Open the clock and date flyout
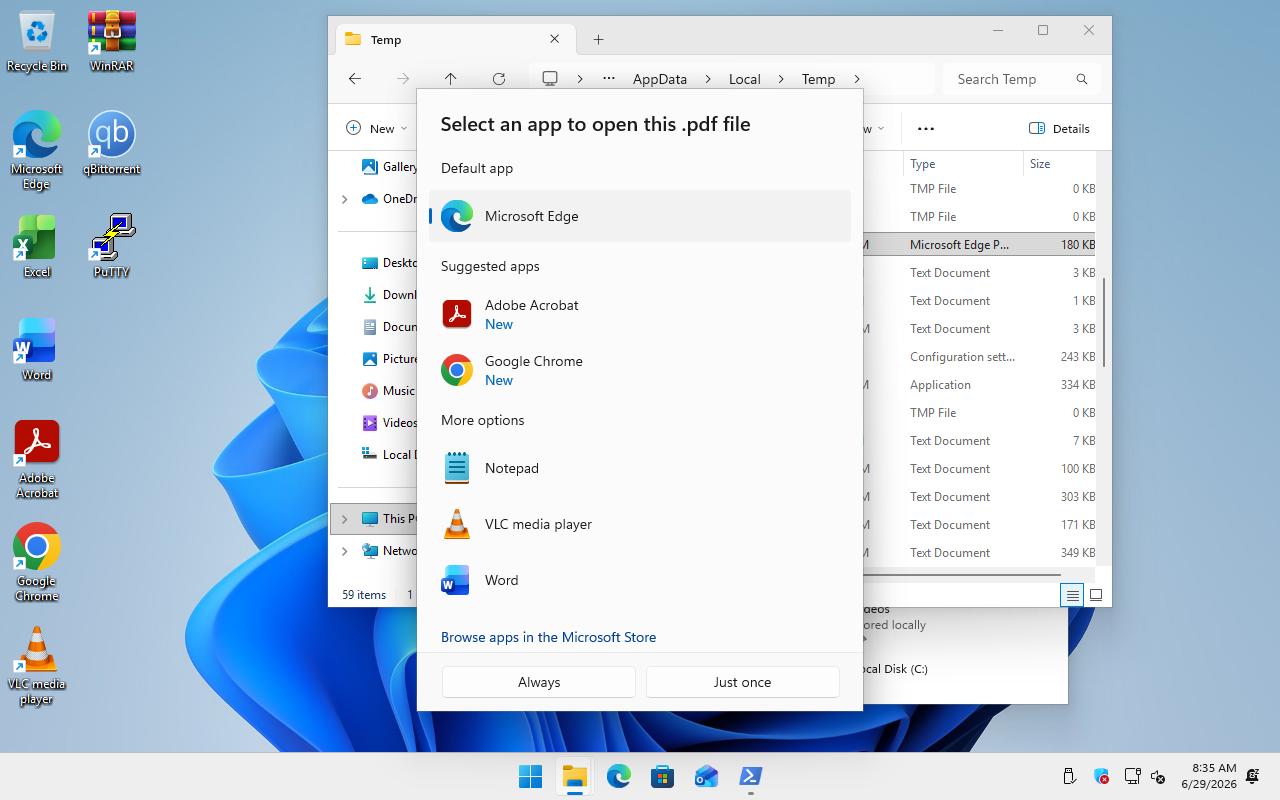 (1208, 776)
